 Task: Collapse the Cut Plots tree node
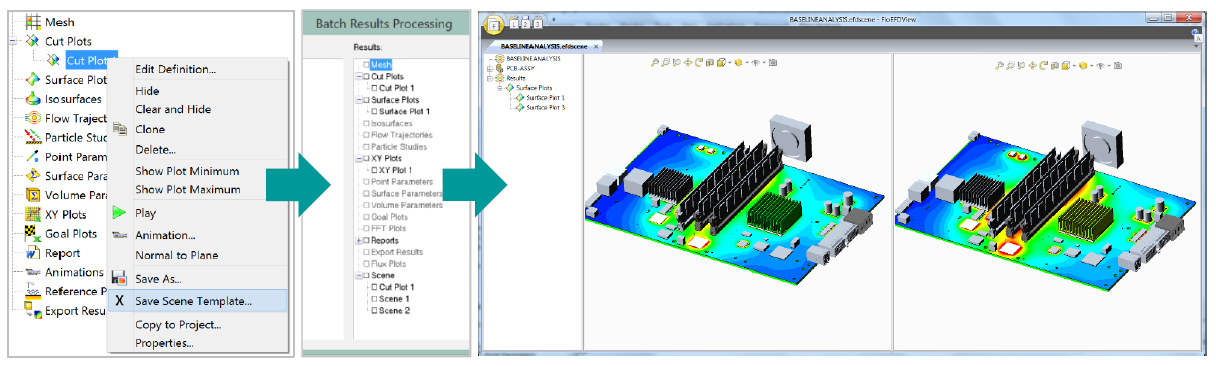coord(358,76)
